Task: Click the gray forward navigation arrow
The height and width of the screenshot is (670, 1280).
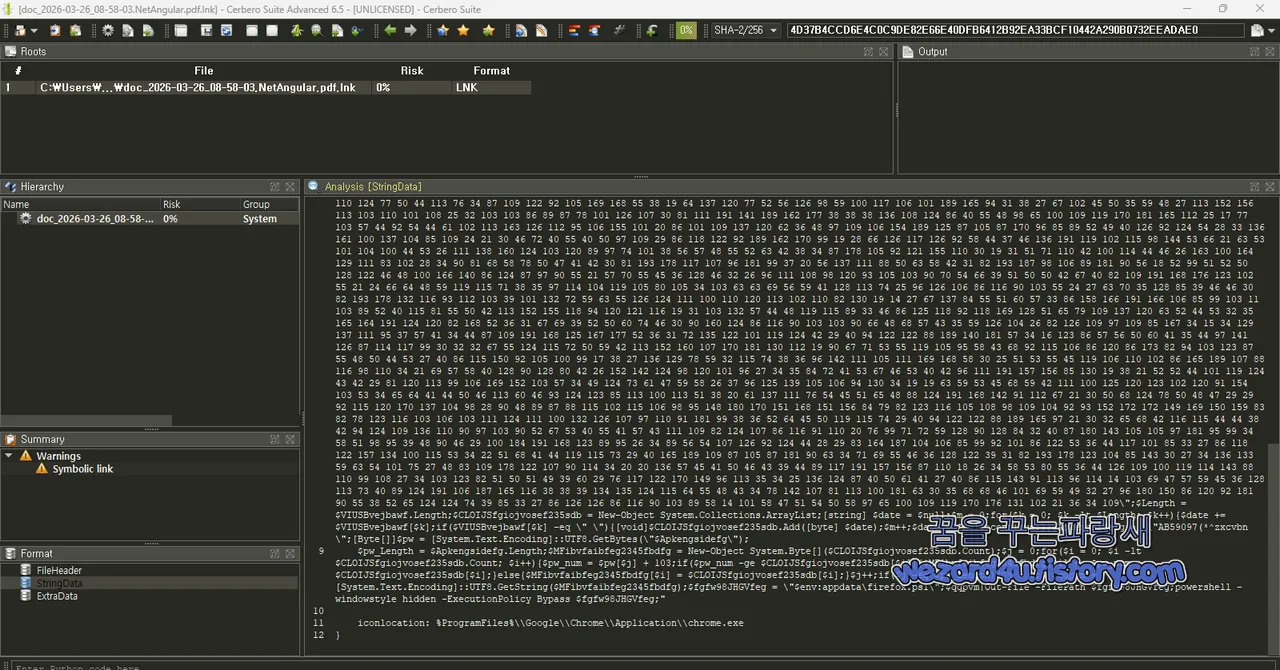Action: 410,30
